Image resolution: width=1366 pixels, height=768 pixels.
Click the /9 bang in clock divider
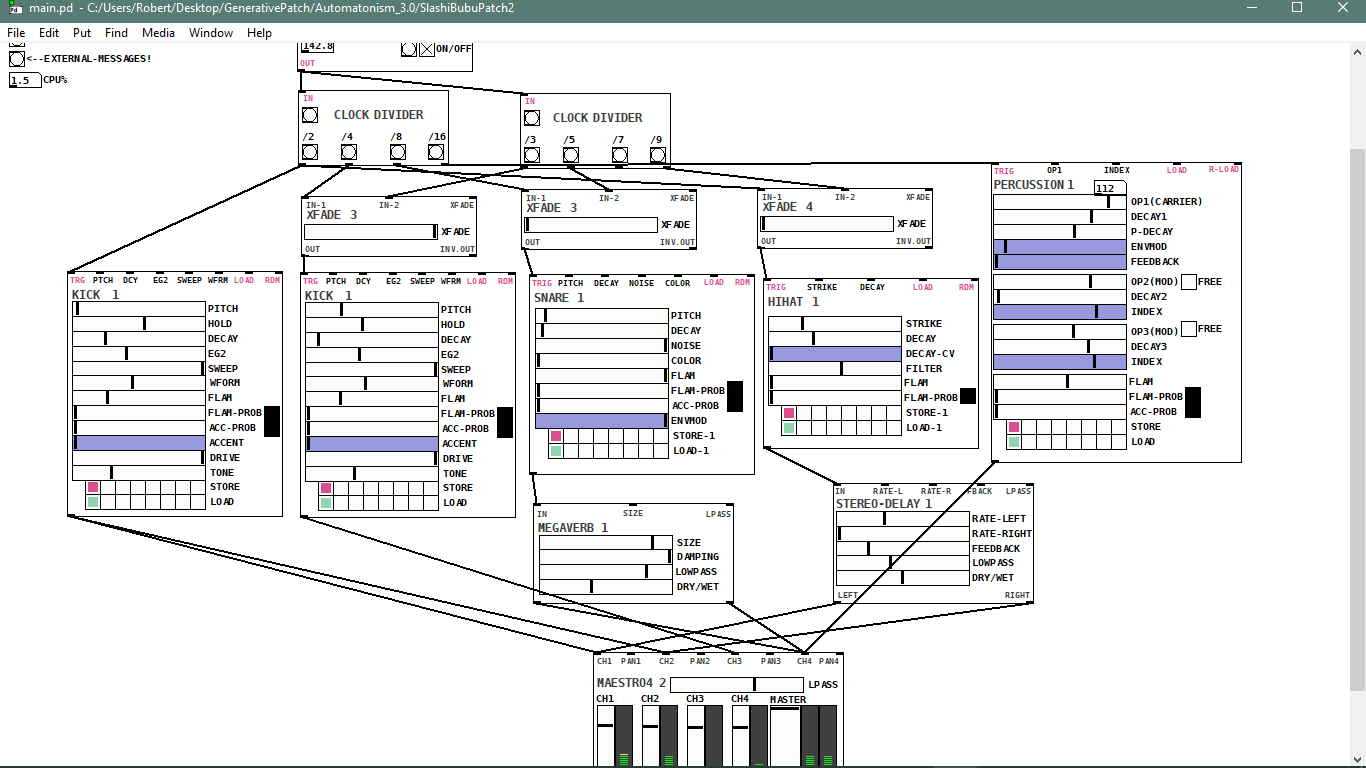coord(658,155)
